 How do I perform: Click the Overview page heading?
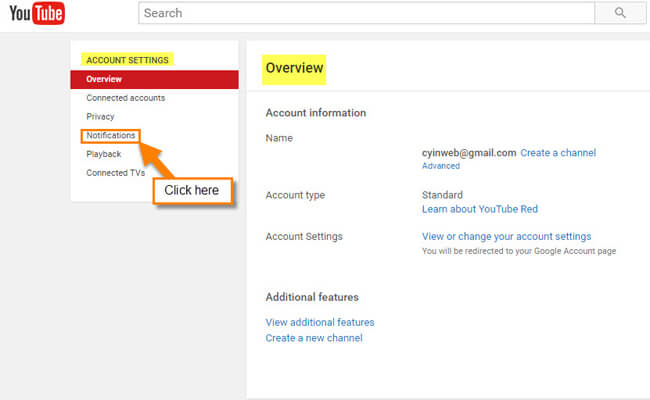click(294, 68)
